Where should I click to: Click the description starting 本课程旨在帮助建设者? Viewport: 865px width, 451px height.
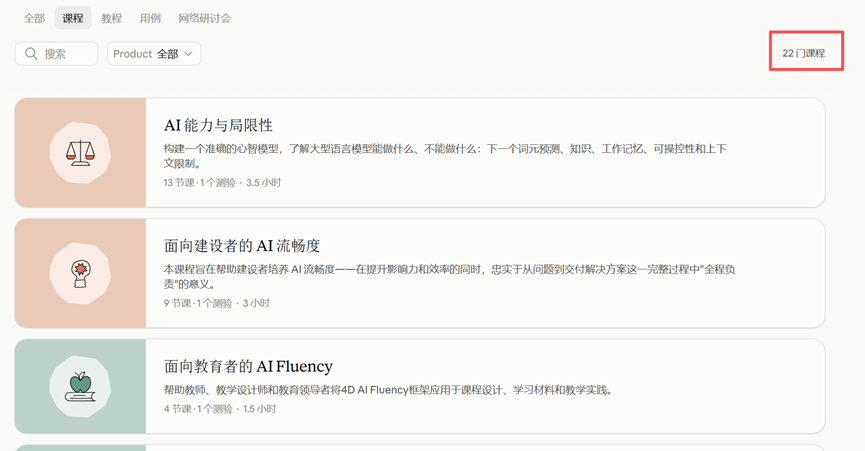point(450,277)
